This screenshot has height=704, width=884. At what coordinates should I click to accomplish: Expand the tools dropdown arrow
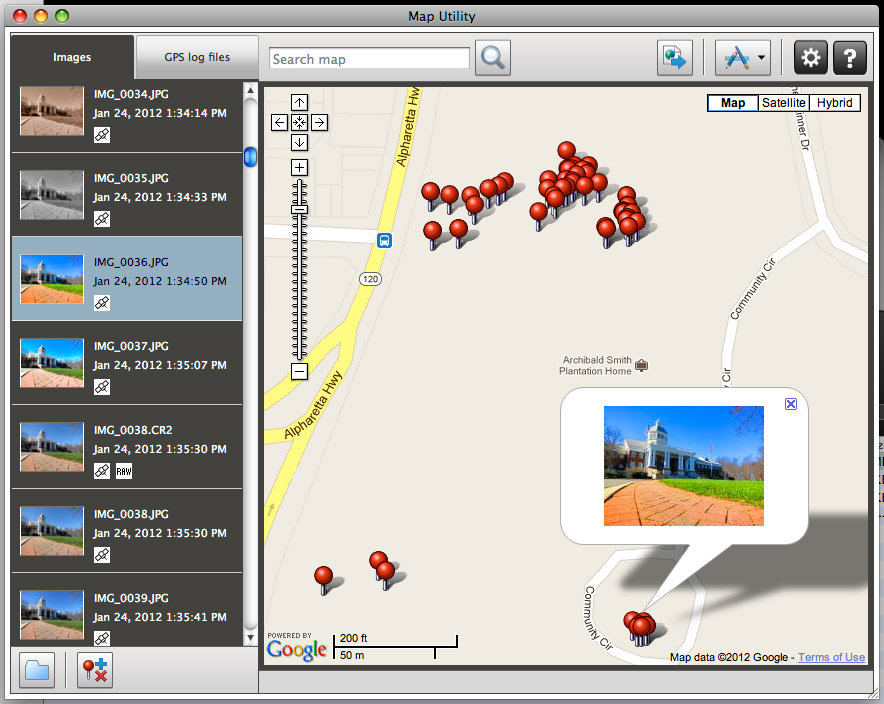coord(762,58)
